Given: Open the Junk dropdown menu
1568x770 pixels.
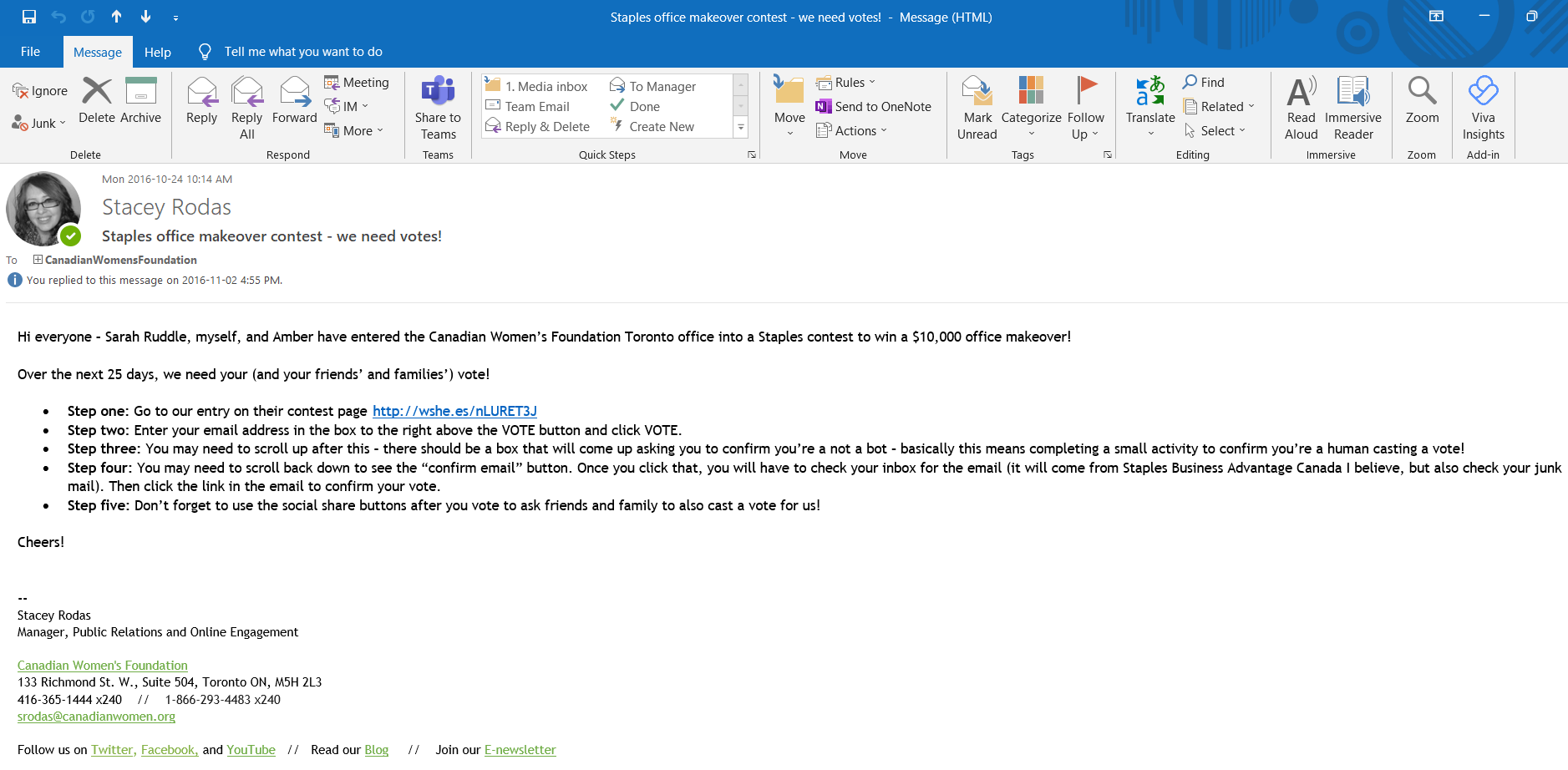Looking at the screenshot, I should coord(39,124).
